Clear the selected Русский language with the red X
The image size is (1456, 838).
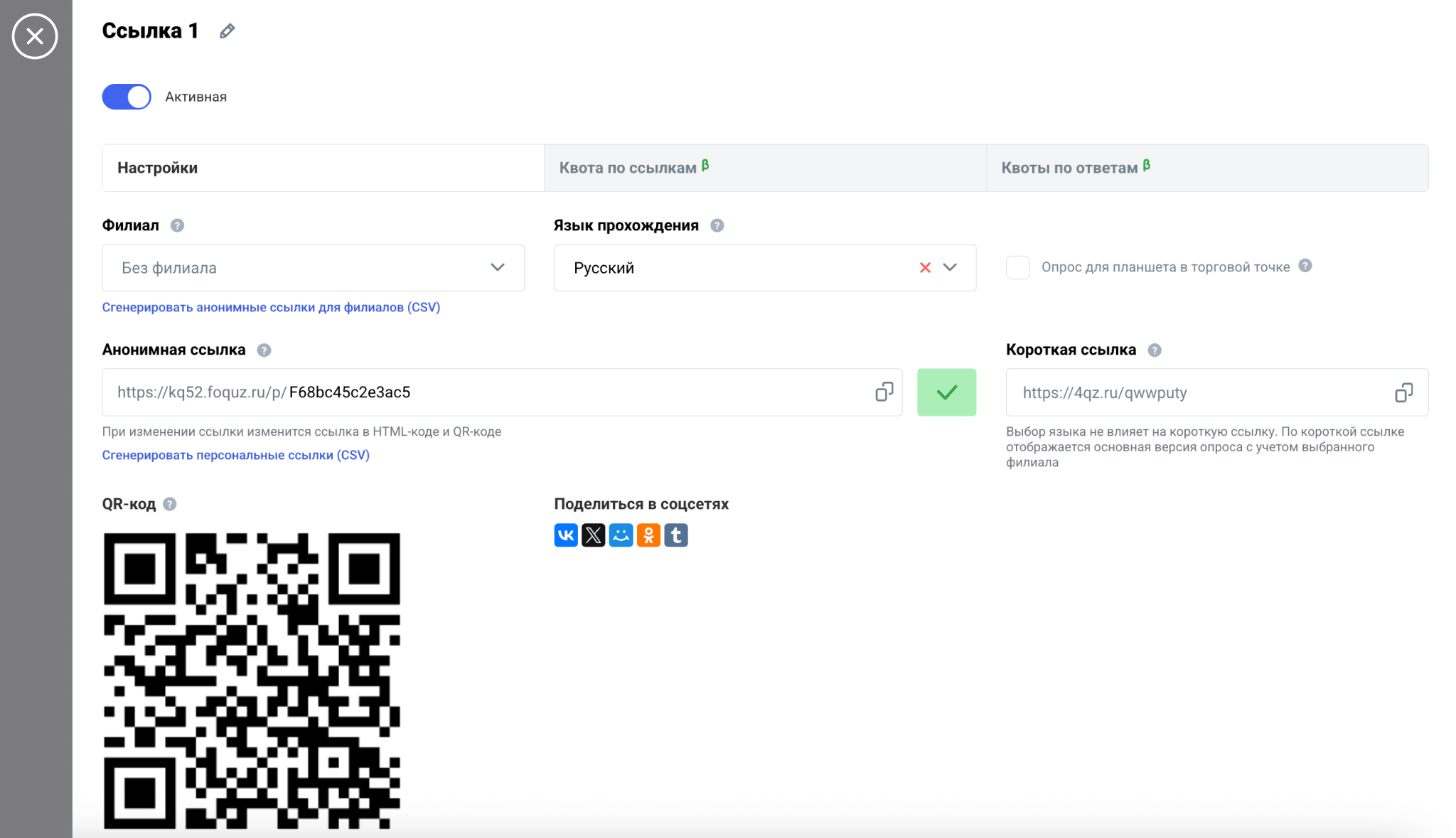point(925,268)
